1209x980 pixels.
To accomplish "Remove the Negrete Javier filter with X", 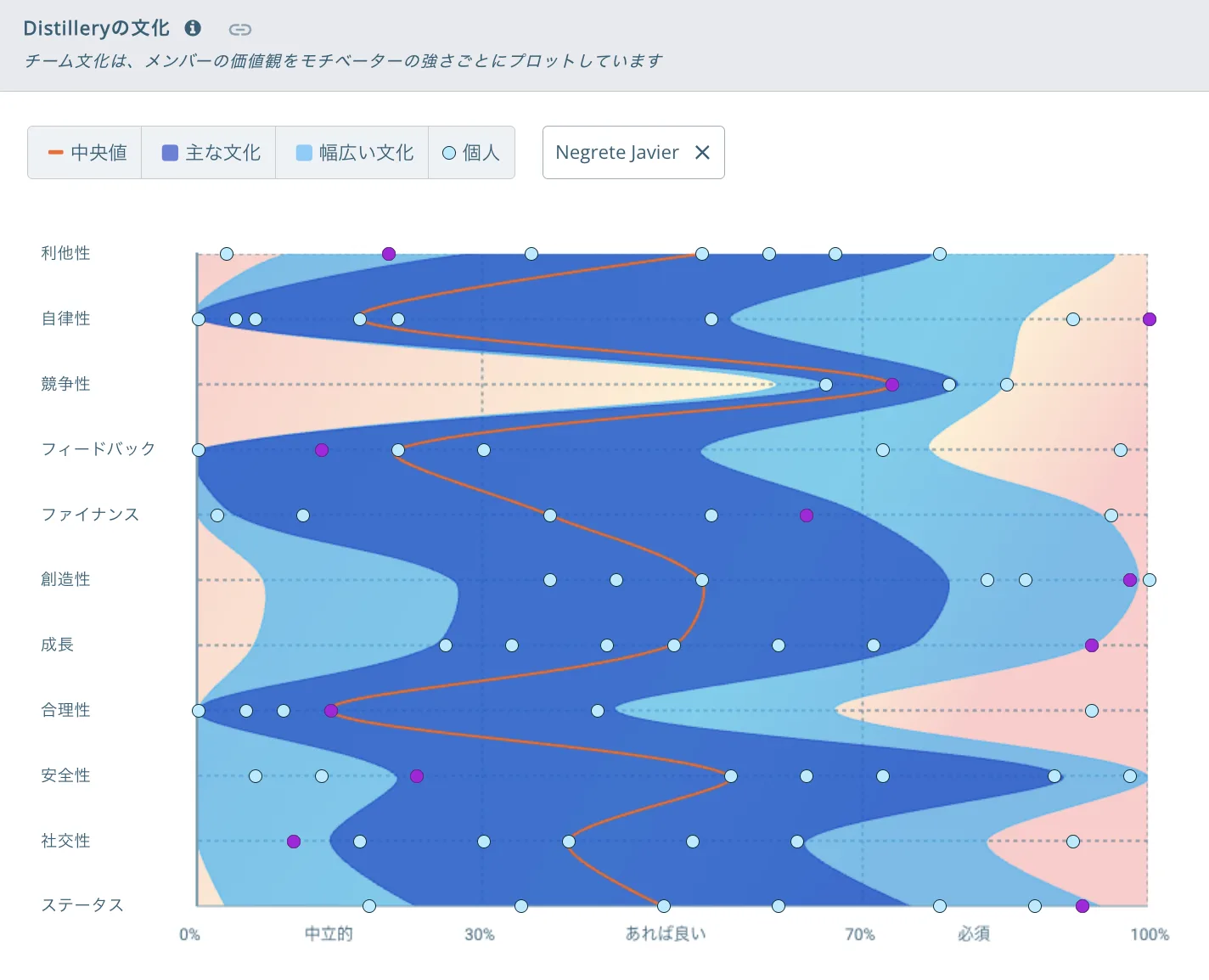I will point(702,152).
